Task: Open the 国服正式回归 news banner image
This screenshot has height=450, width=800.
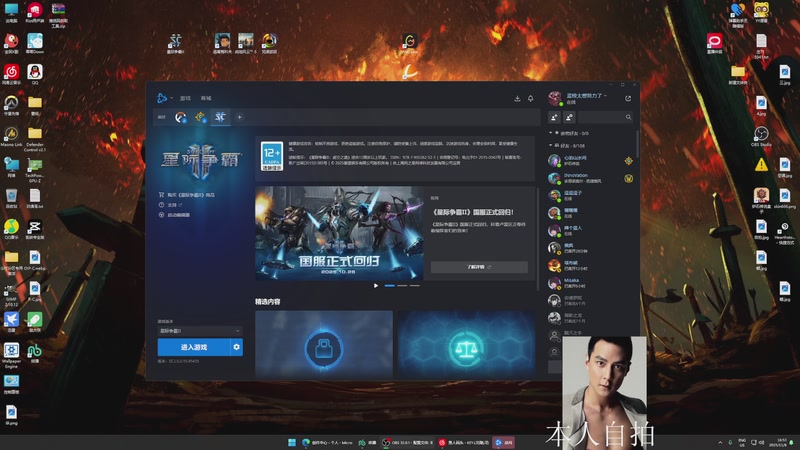Action: tap(339, 233)
